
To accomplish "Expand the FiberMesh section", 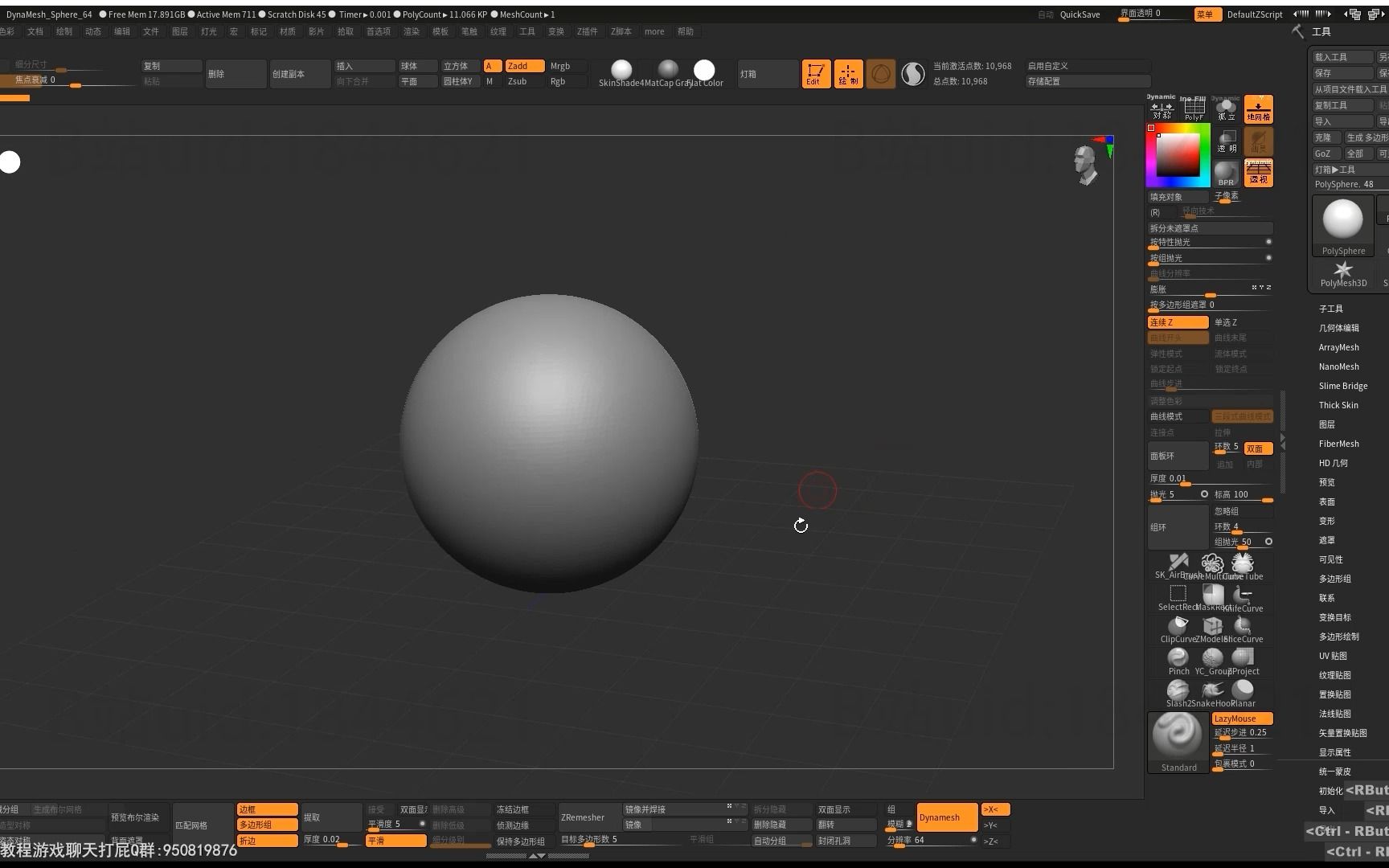I will pos(1338,443).
